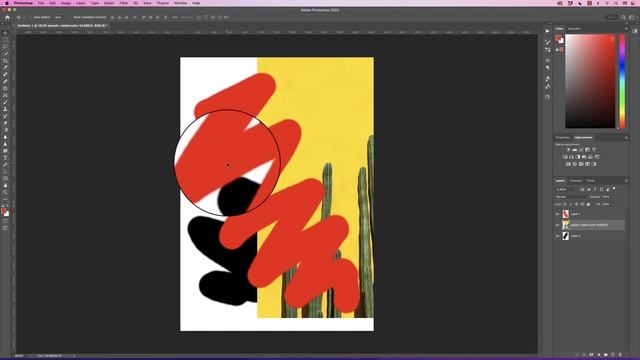Create a new layer with the plus icon
The image size is (640, 360).
[x=613, y=355]
